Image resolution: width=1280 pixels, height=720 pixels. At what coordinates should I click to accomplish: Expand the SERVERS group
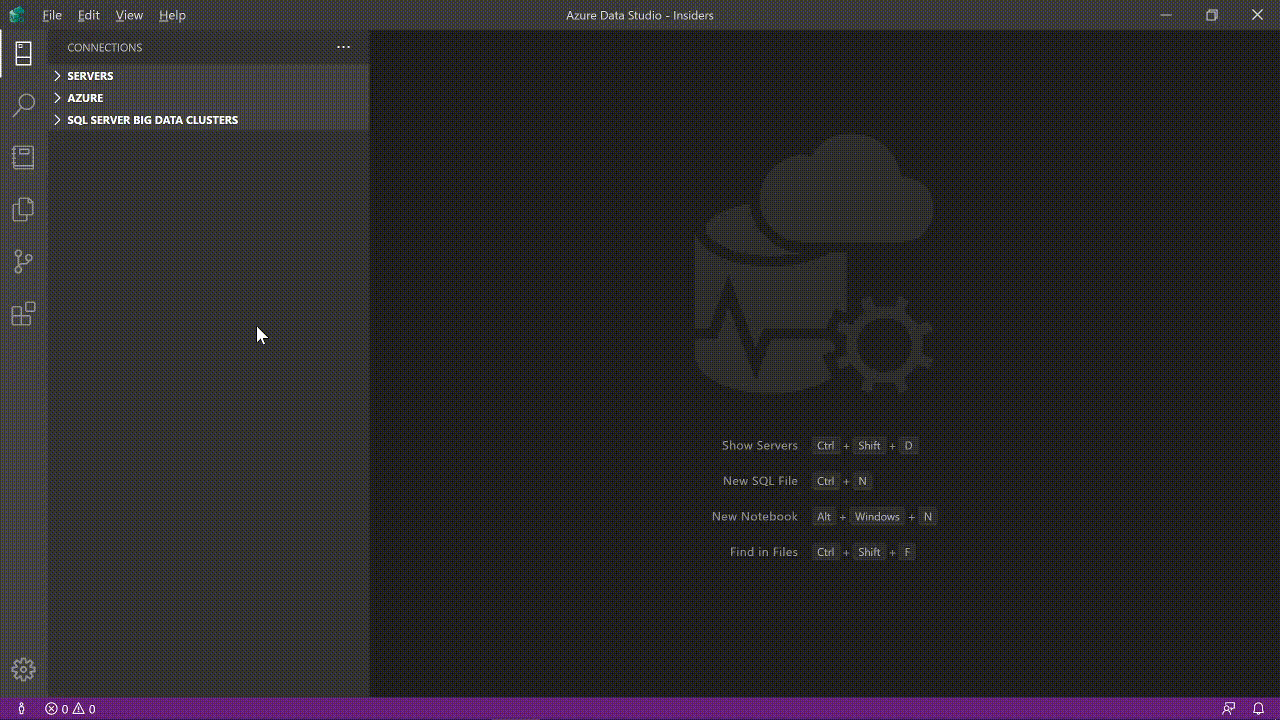coord(90,75)
